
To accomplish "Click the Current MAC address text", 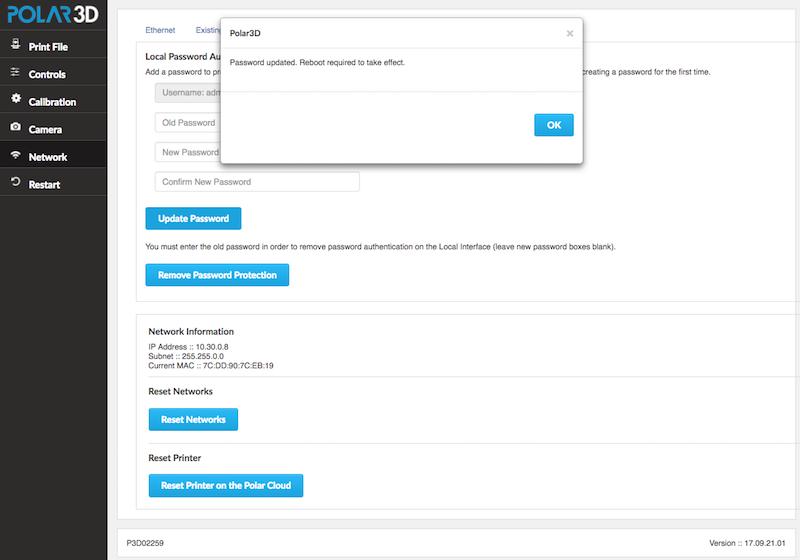I will point(211,366).
